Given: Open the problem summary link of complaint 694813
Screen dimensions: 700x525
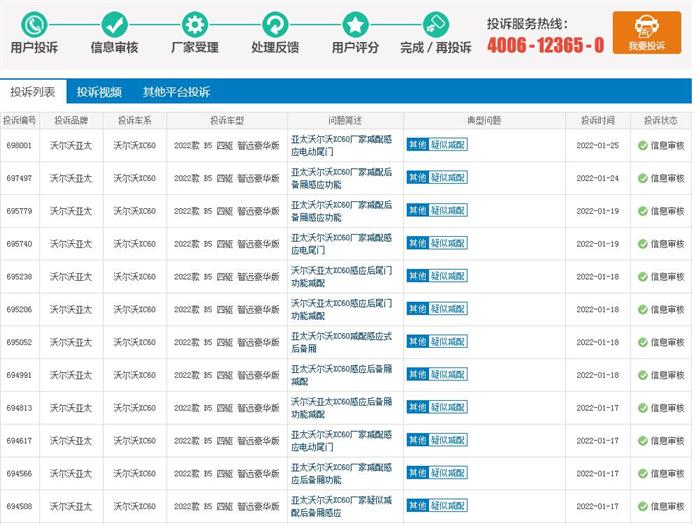Looking at the screenshot, I should coord(342,408).
